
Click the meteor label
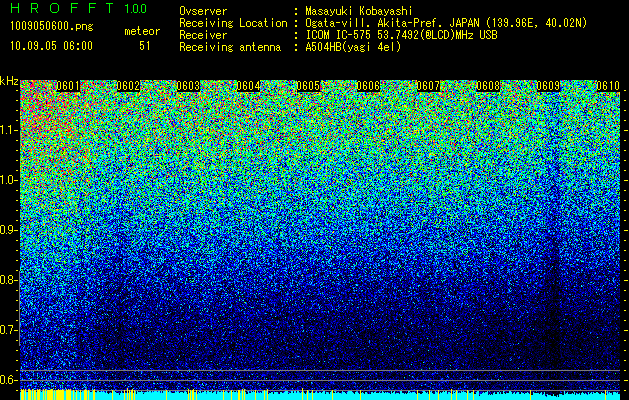[142, 31]
